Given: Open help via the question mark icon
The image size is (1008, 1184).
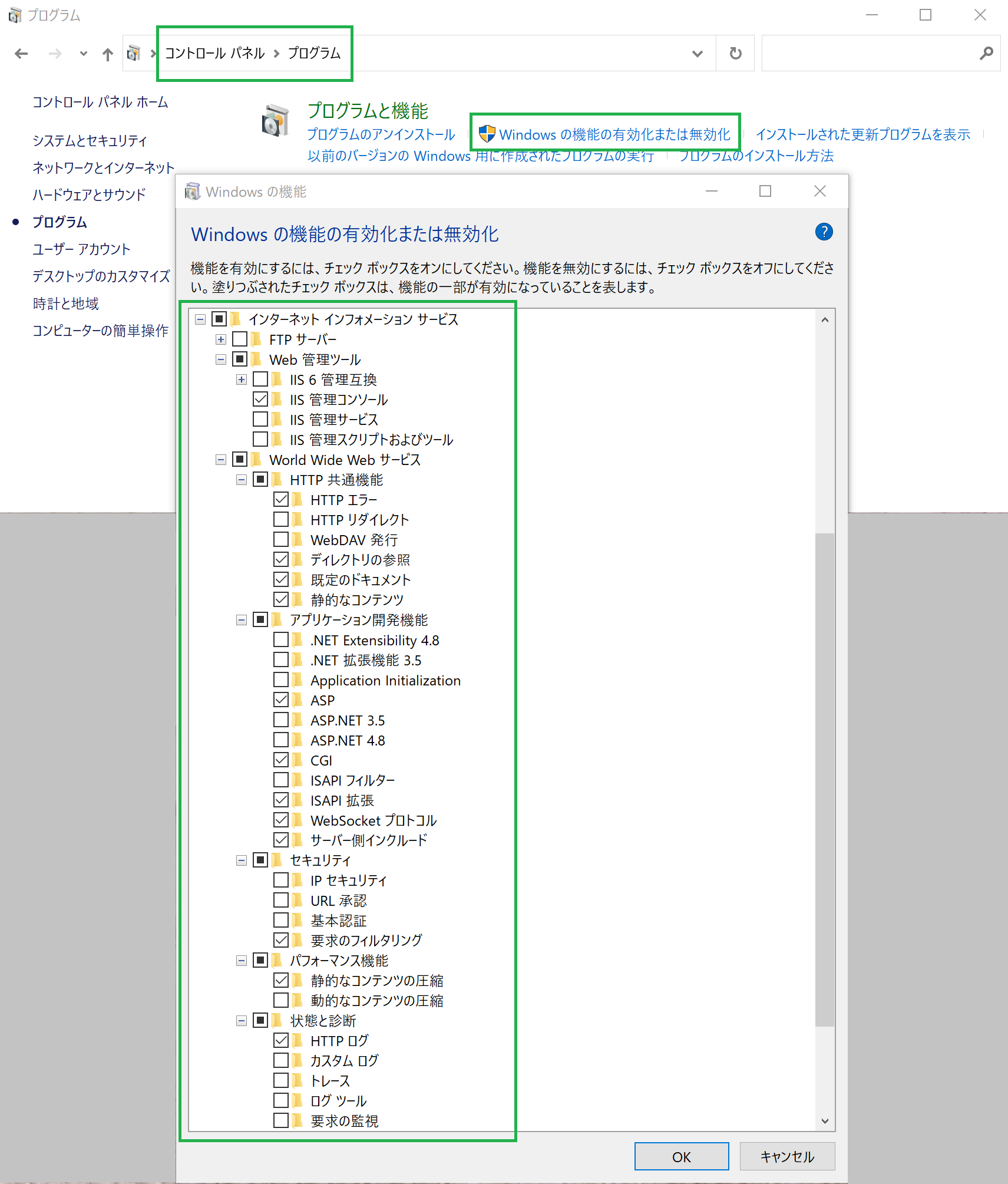Looking at the screenshot, I should point(824,232).
